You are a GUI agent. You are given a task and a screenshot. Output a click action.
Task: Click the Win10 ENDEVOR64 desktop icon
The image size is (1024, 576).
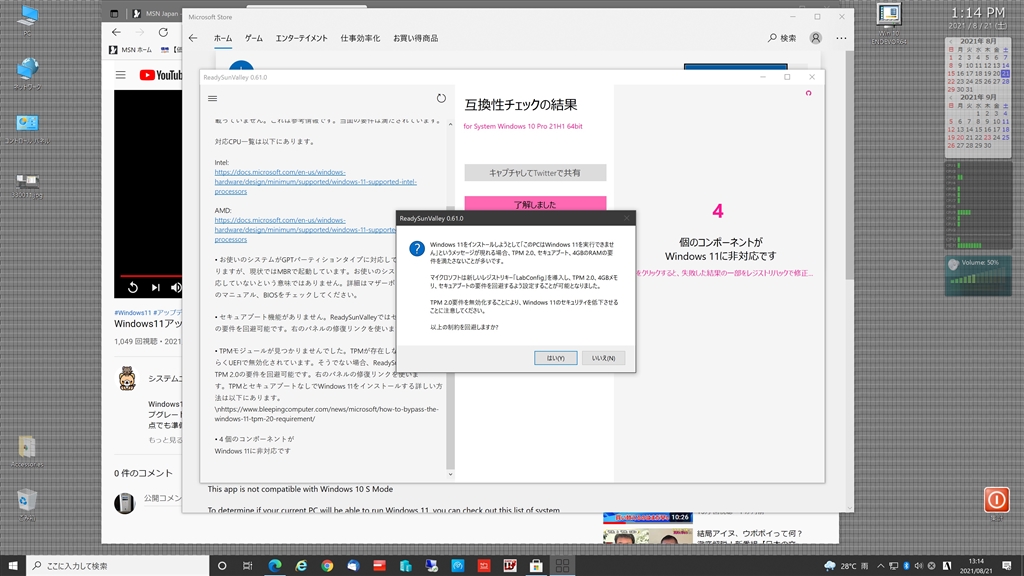tap(889, 24)
